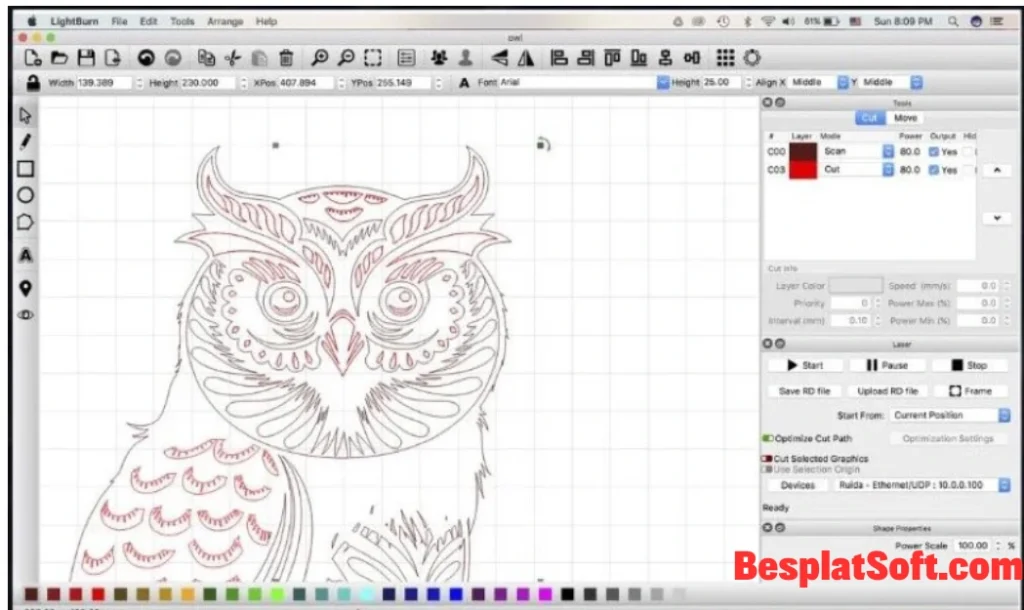Uncheck Output Yes for the Scan layer

coord(934,151)
